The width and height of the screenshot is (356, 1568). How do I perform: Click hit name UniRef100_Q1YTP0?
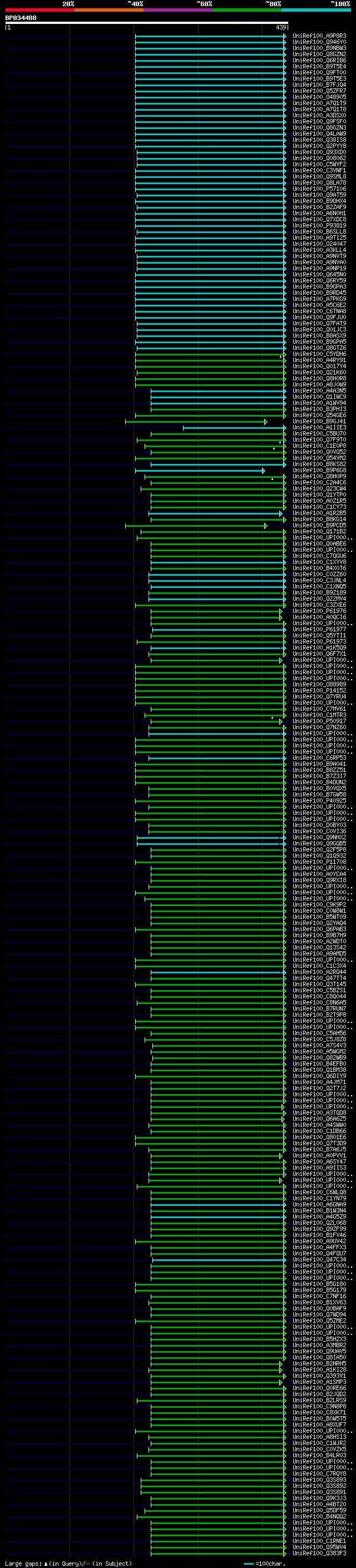pyautogui.click(x=319, y=494)
